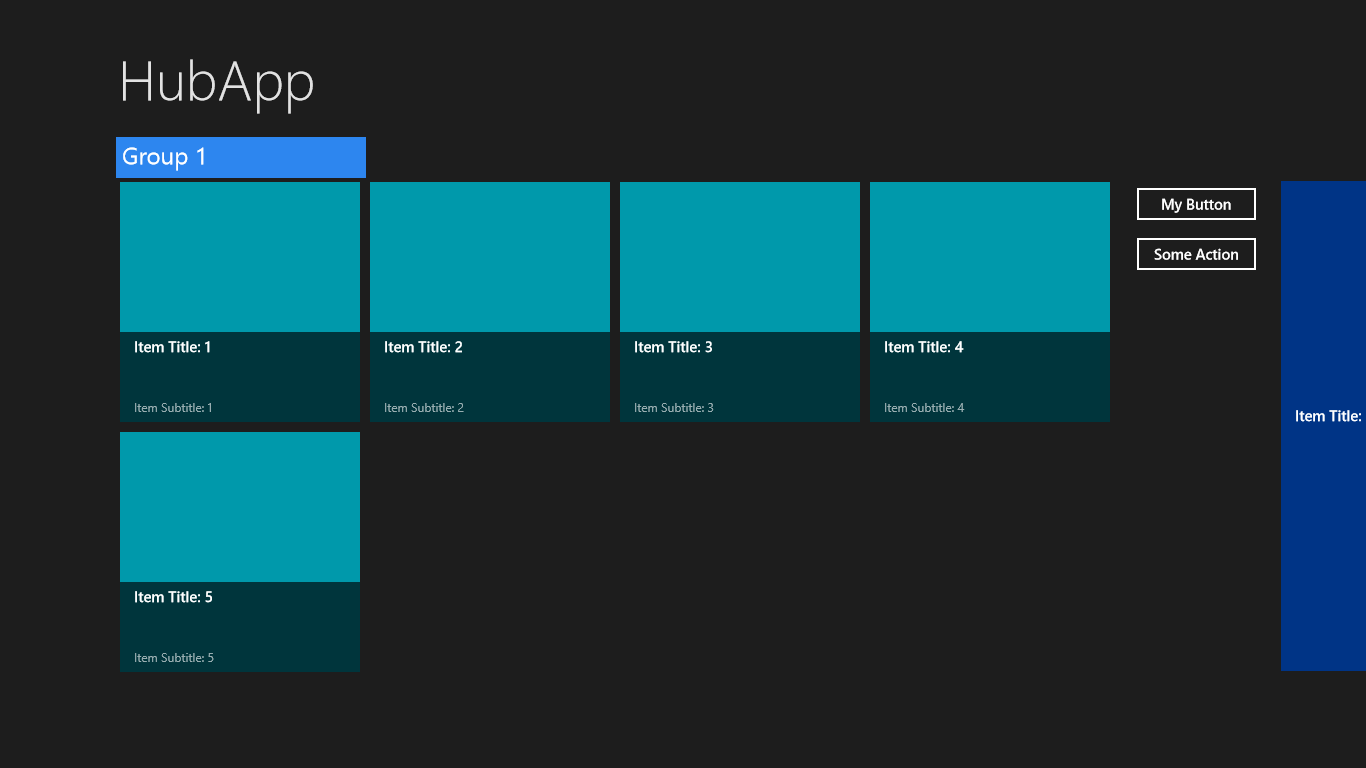This screenshot has height=768, width=1366.
Task: Click the Group 1 header
Action: coord(241,157)
